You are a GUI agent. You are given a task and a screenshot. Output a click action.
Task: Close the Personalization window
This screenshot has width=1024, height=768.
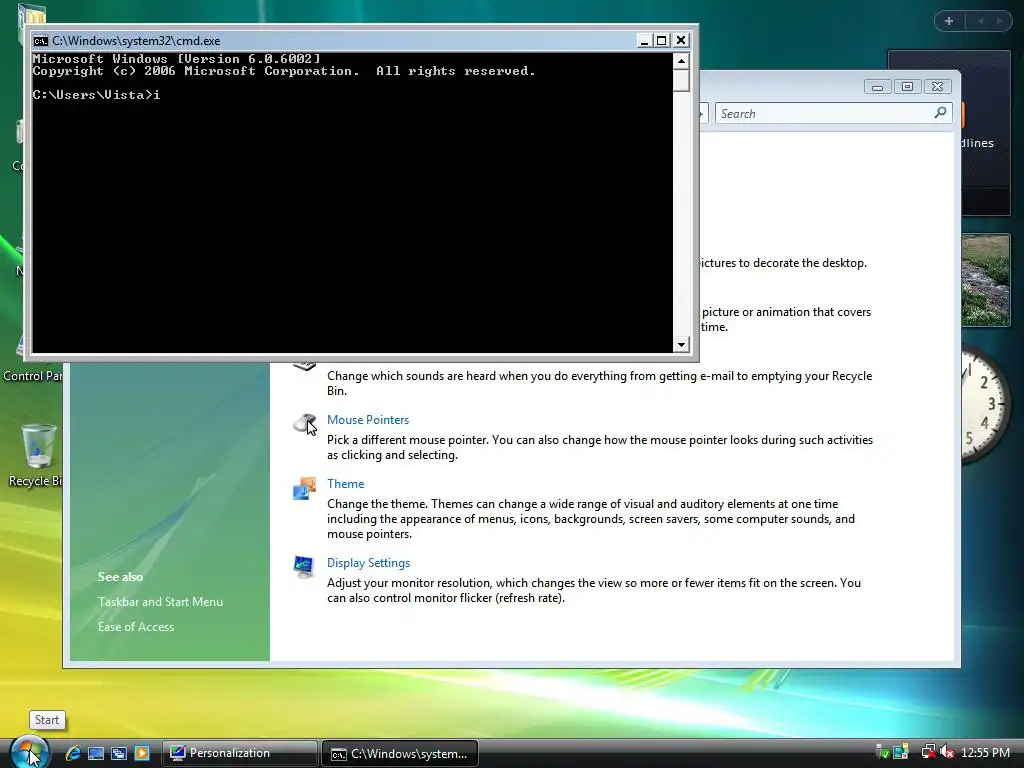938,87
